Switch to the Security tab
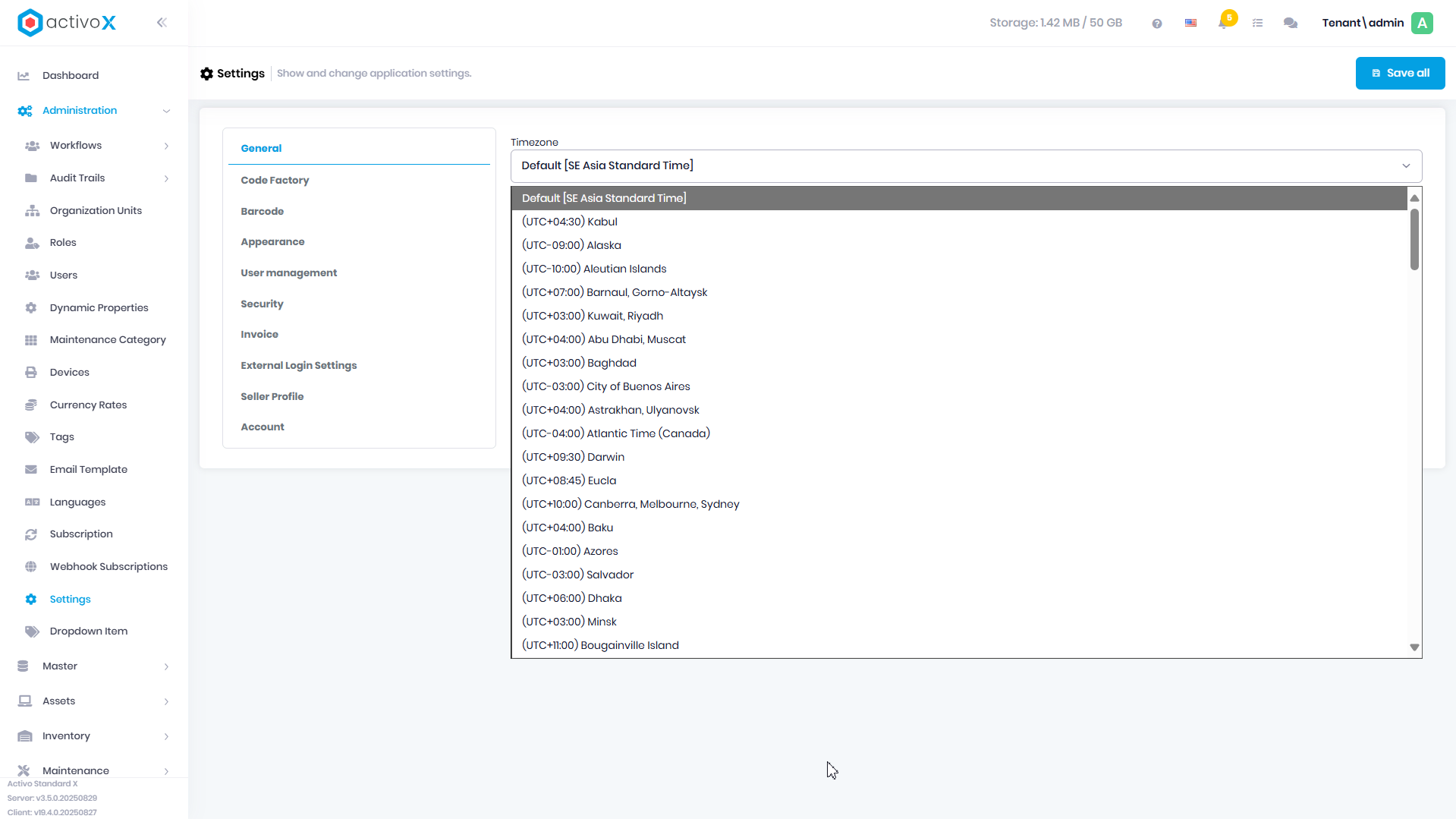This screenshot has height=819, width=1456. 359,304
